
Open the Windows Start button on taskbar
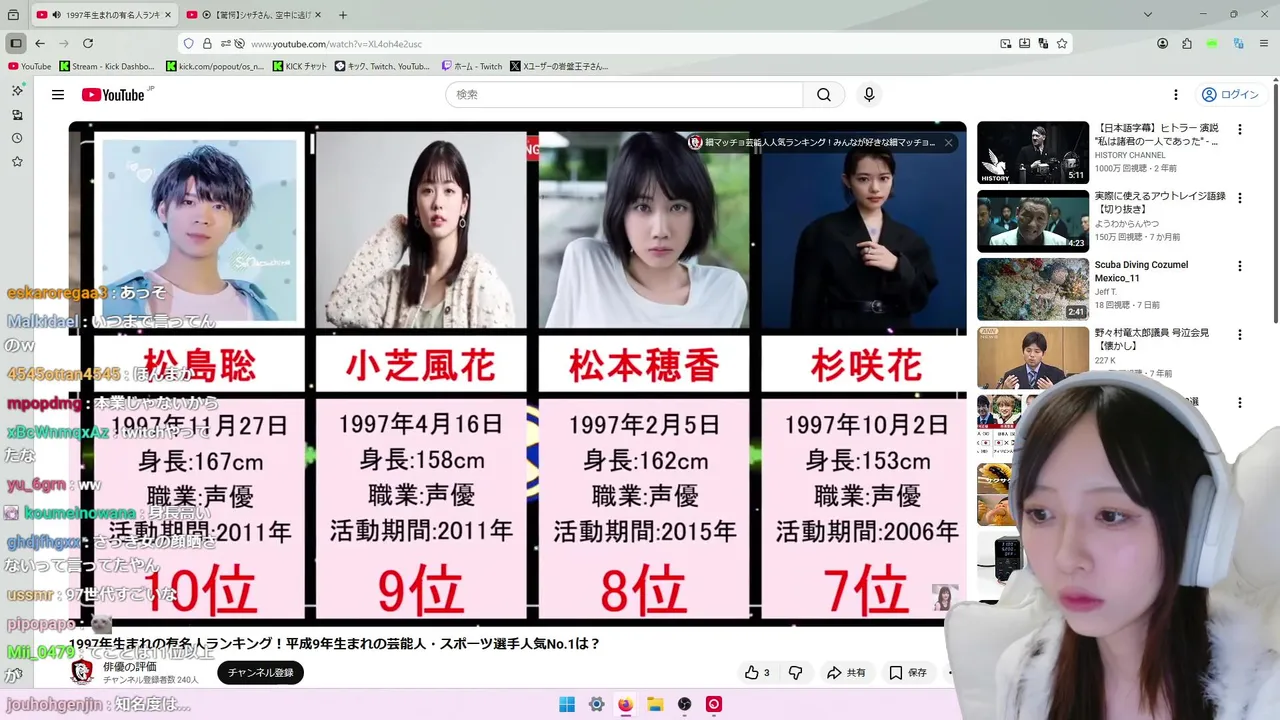[x=567, y=704]
